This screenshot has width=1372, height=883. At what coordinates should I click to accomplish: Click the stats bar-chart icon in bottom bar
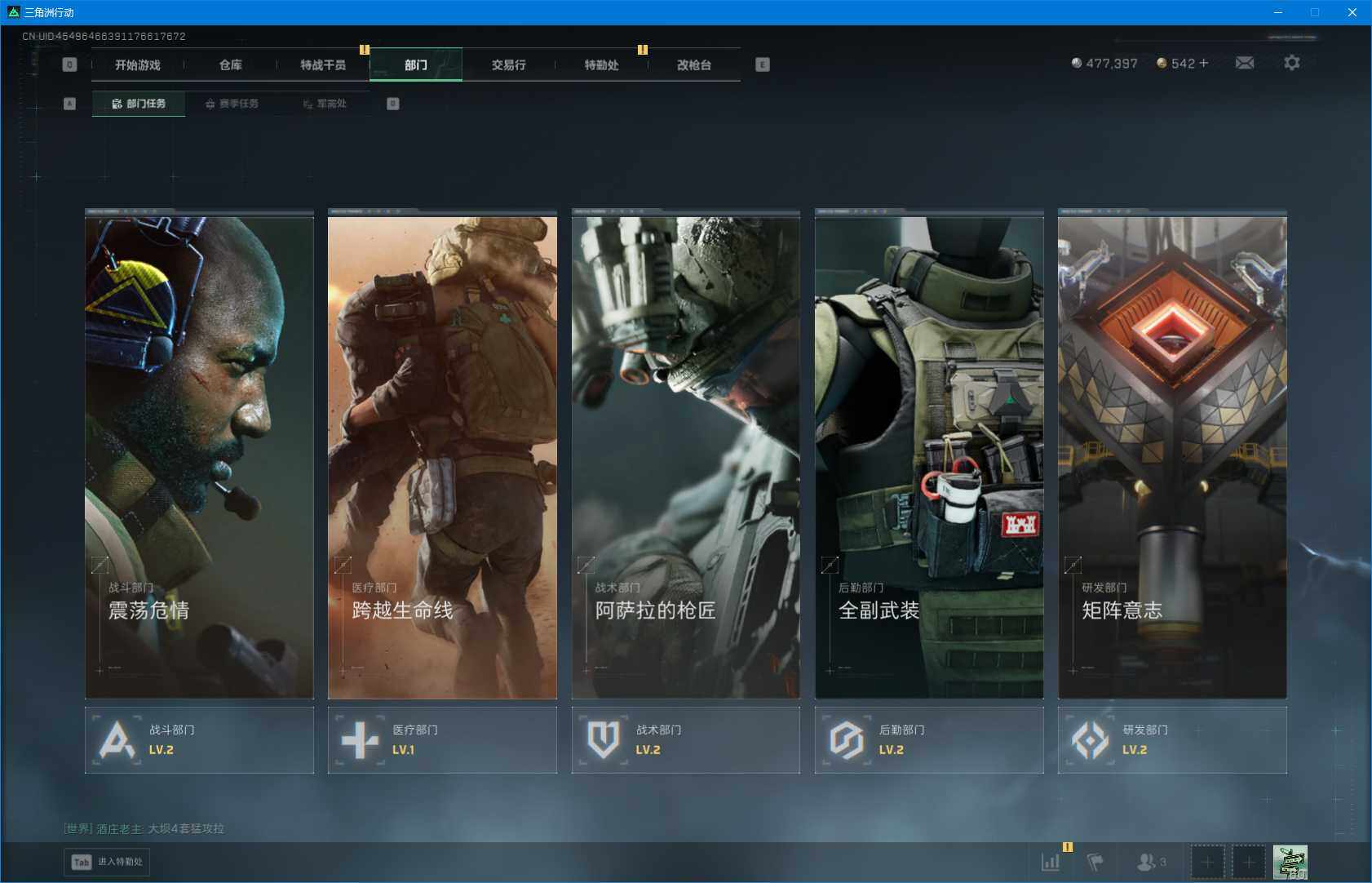click(1051, 862)
